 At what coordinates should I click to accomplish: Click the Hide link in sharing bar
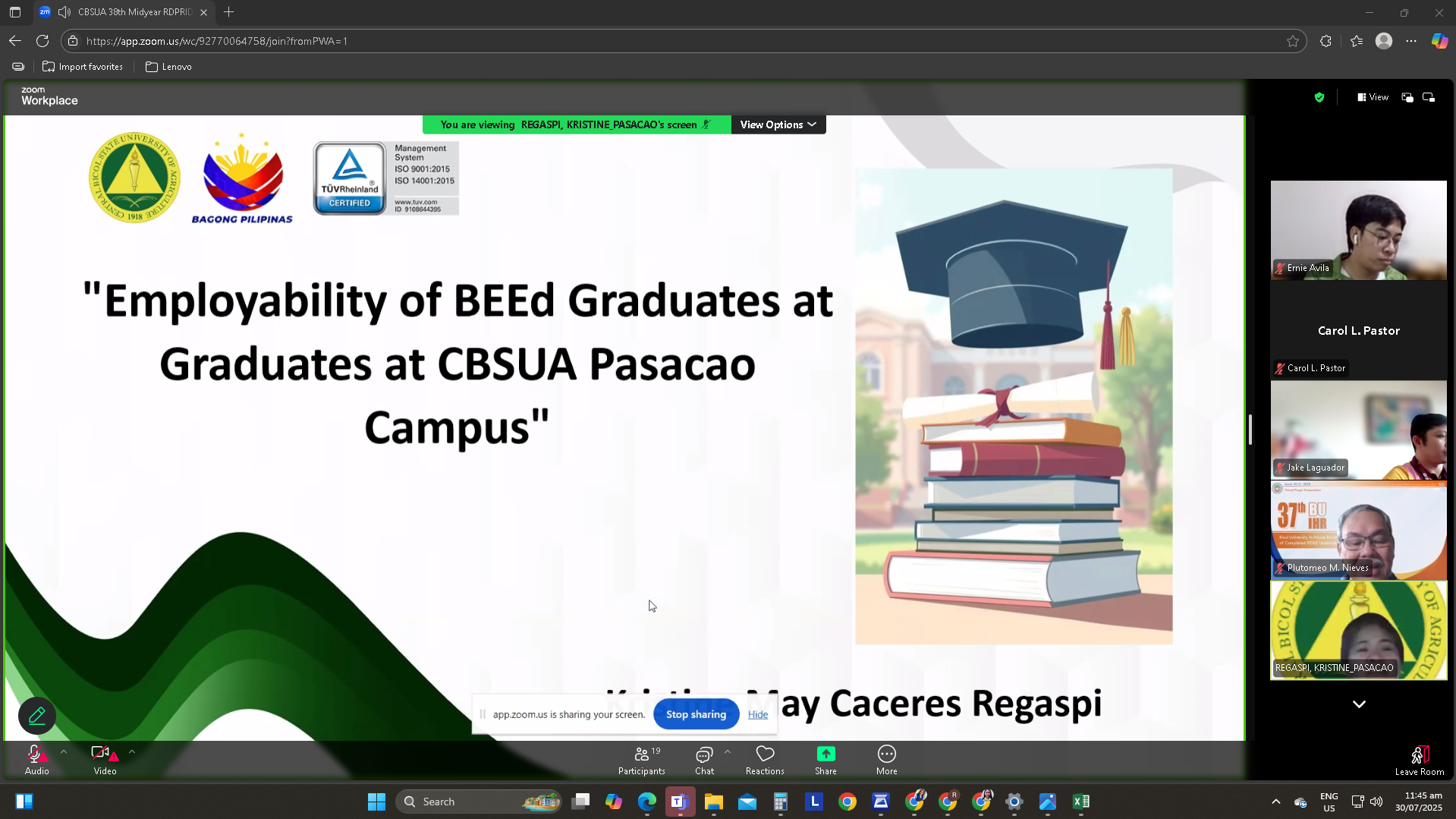tap(757, 714)
